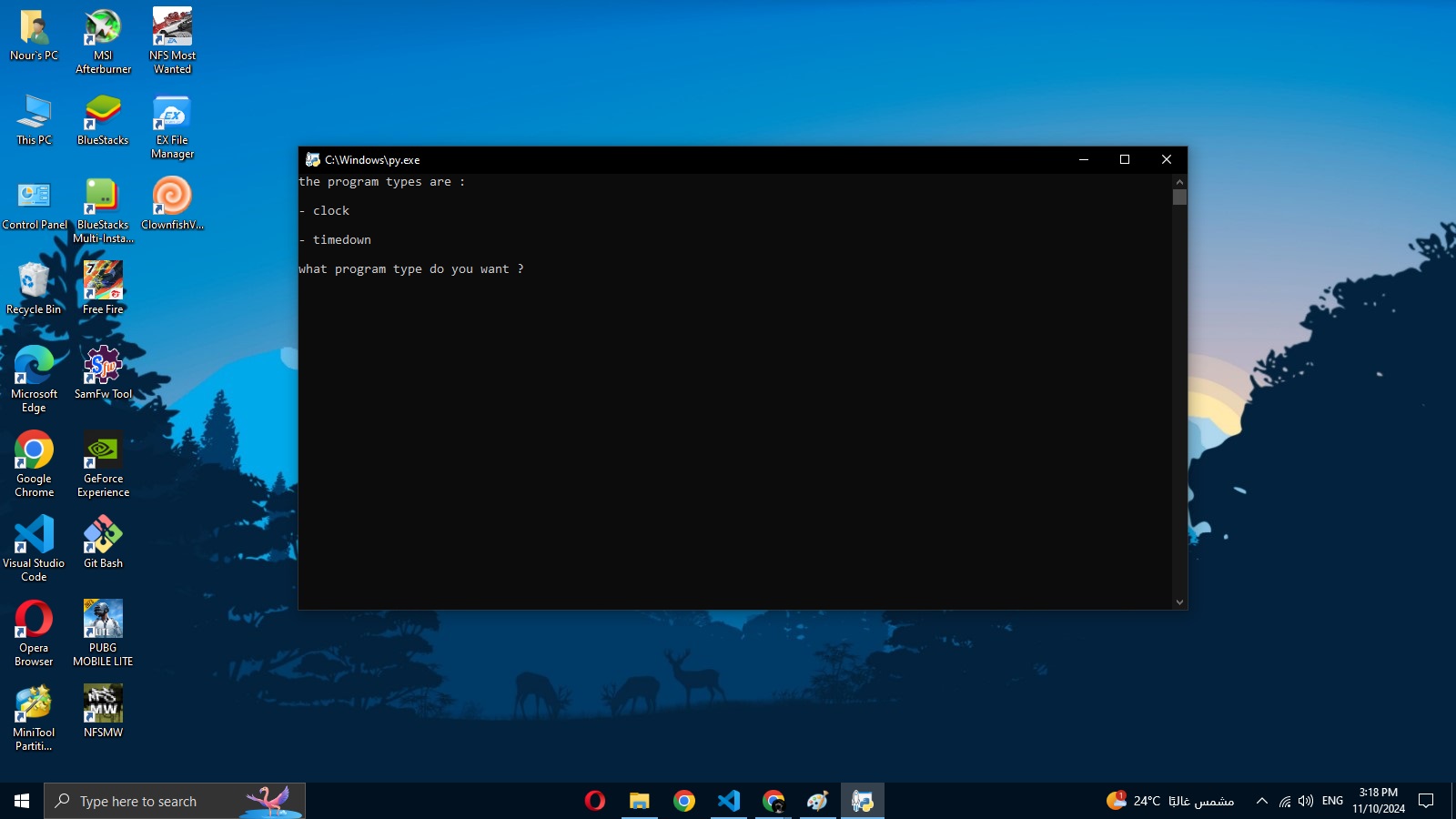Select BlueStacks desktop shortcut
The image size is (1456, 819).
pyautogui.click(x=103, y=120)
